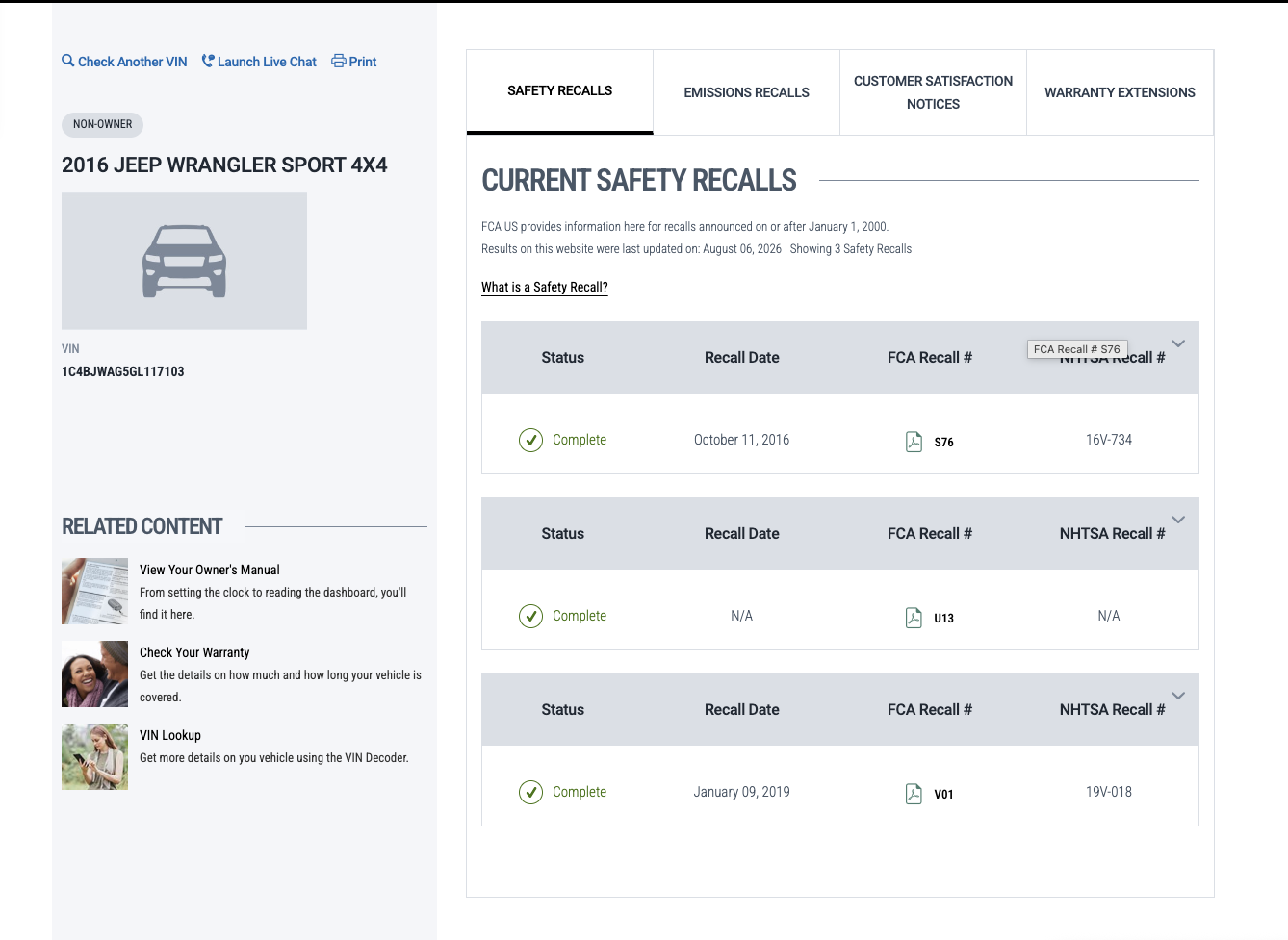
Task: Click the phone icon for Live Chat
Action: 208,61
